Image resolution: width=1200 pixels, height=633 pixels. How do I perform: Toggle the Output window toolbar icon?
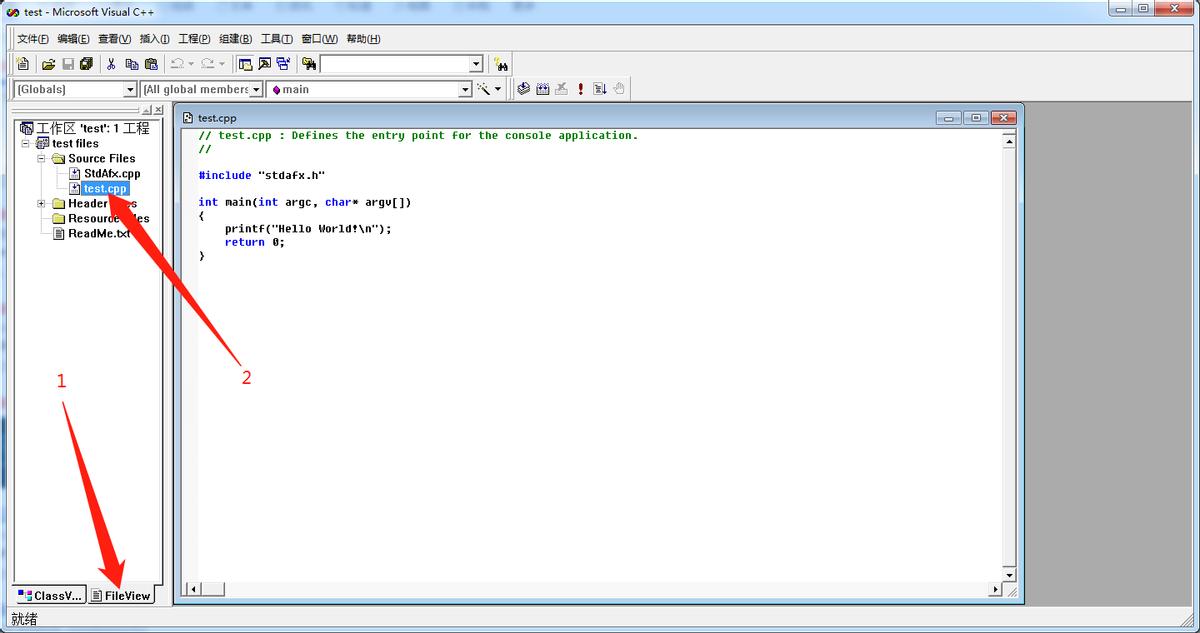(x=265, y=64)
